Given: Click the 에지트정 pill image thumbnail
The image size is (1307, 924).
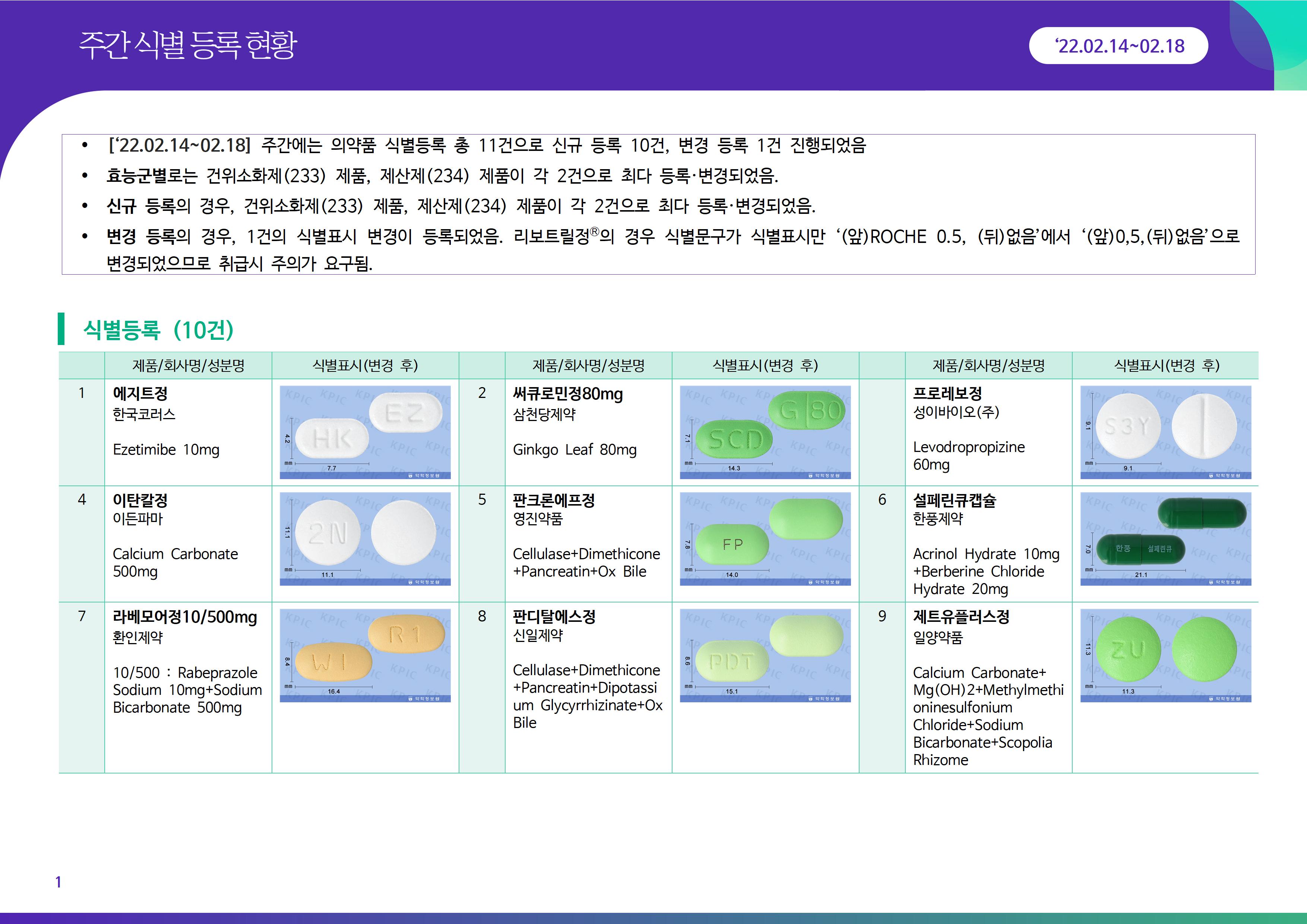Looking at the screenshot, I should pyautogui.click(x=365, y=432).
